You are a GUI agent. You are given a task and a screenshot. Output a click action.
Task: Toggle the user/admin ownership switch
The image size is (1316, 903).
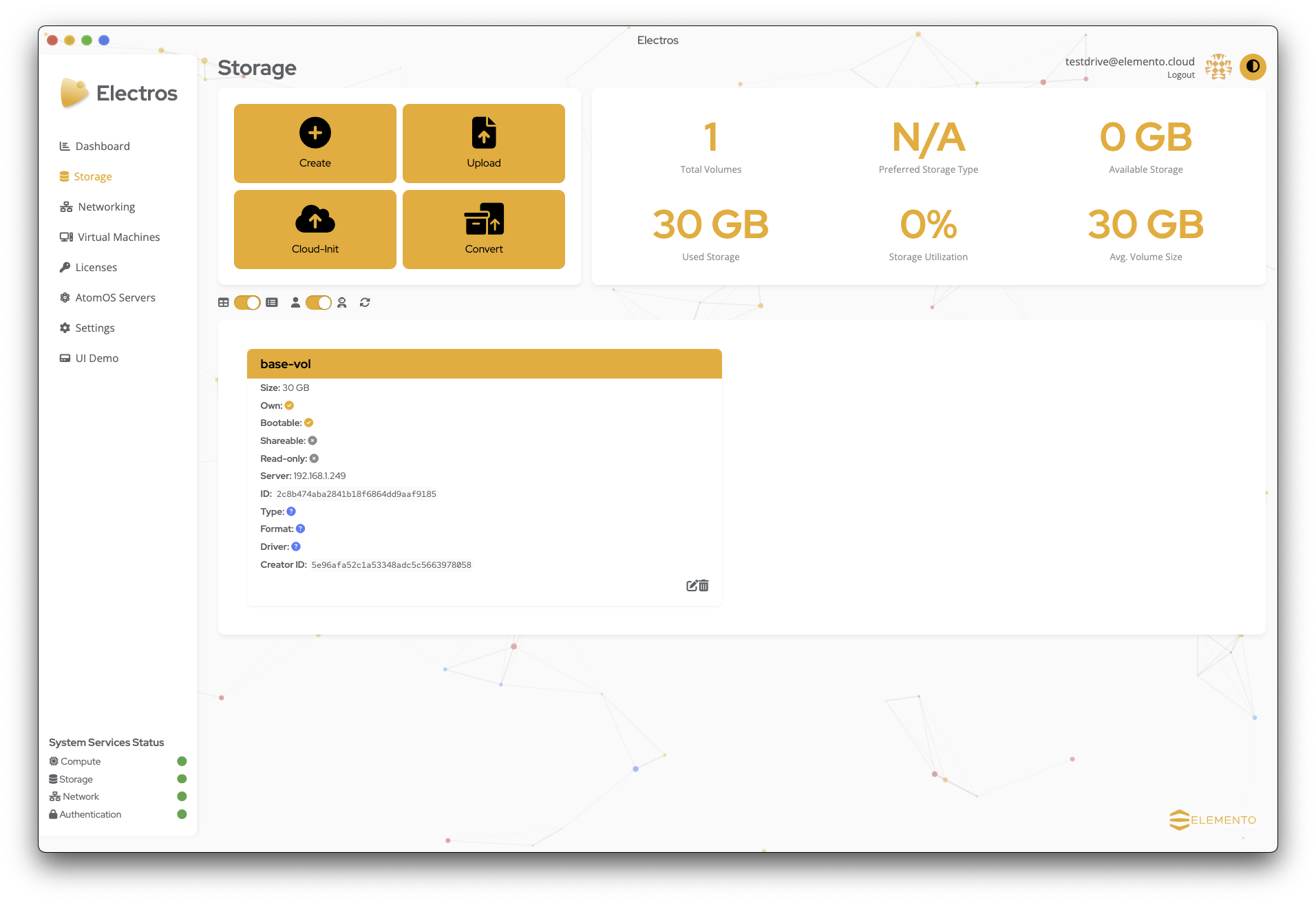[319, 302]
